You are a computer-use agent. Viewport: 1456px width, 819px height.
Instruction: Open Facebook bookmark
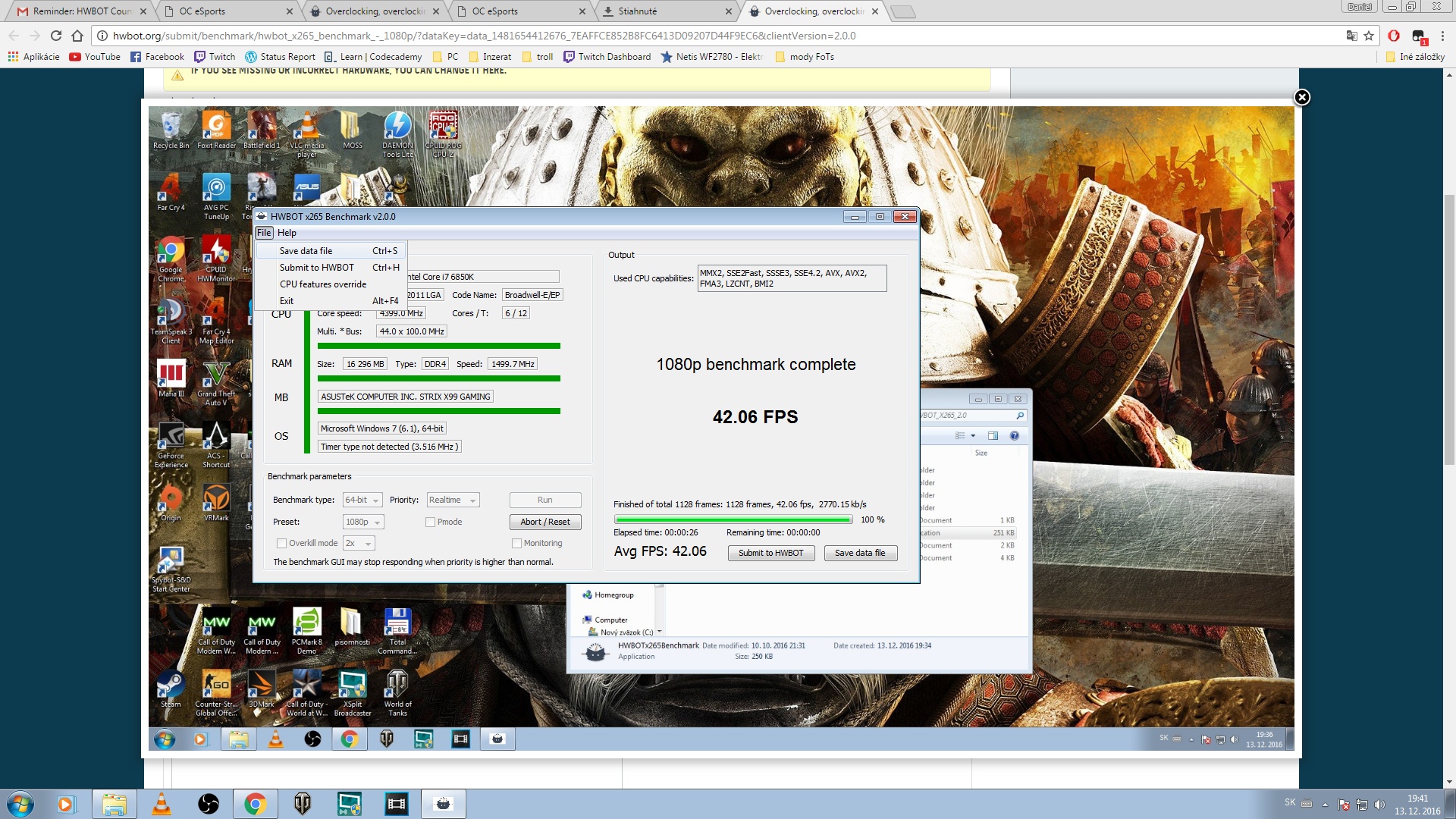157,57
